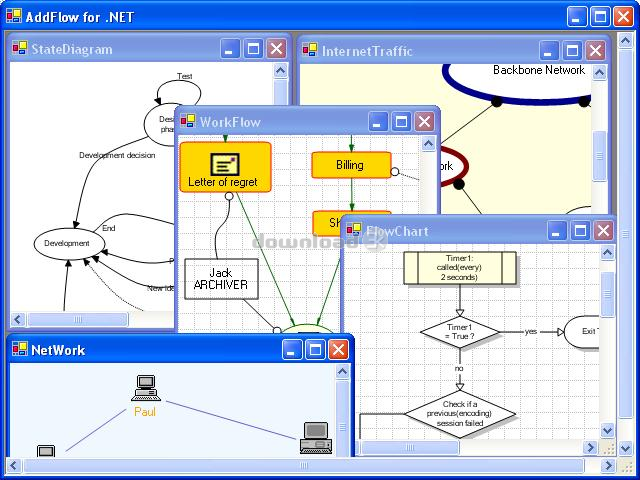Click the StateDiagram window icon
This screenshot has width=640, height=480.
(19, 48)
